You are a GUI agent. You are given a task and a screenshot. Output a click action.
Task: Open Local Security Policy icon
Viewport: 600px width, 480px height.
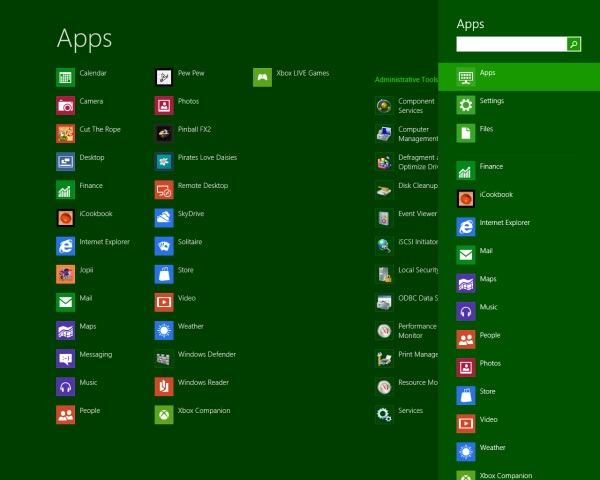click(384, 274)
